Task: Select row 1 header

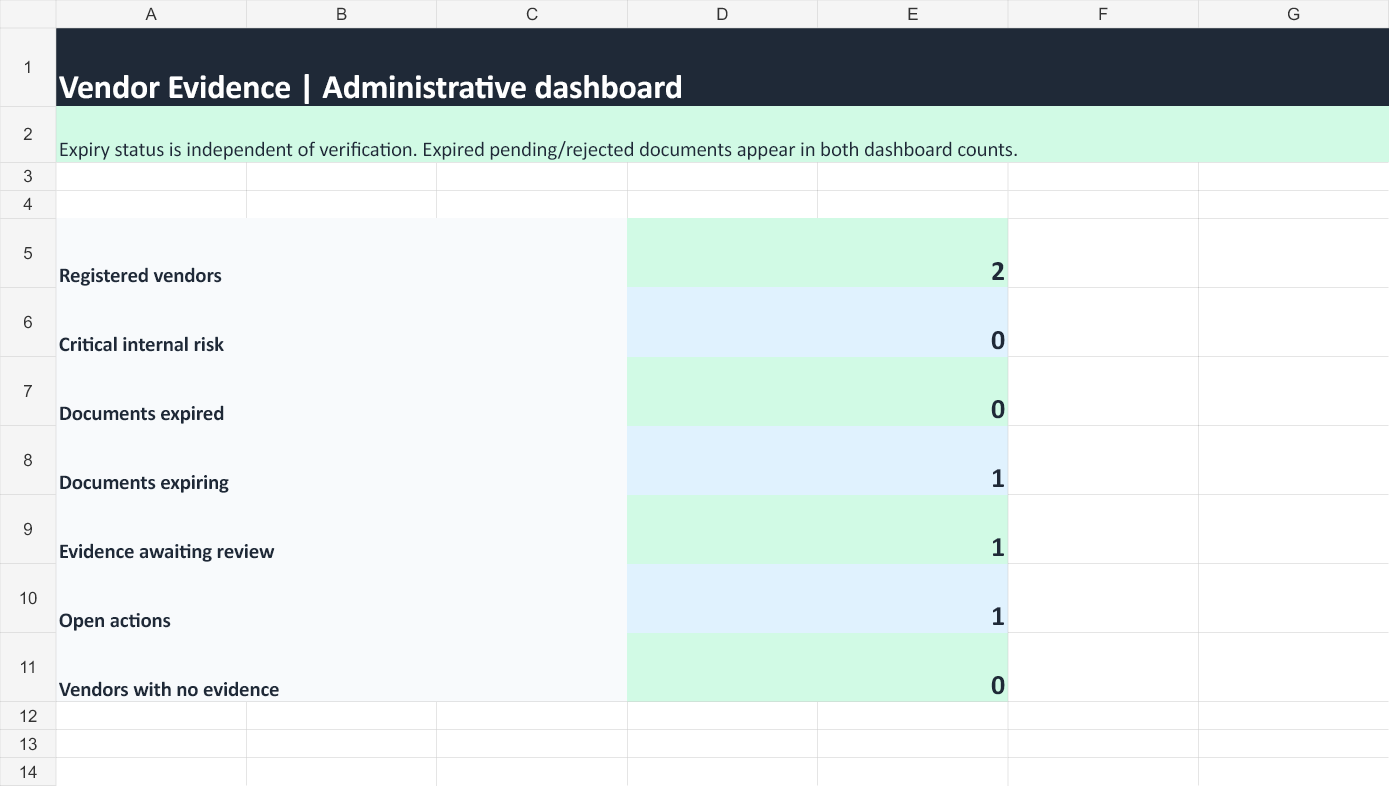Action: coord(28,67)
